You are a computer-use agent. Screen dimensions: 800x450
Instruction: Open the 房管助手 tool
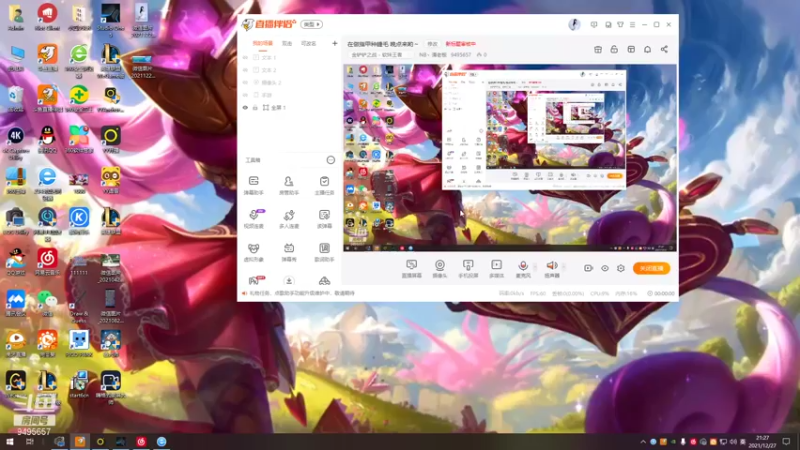pos(289,185)
